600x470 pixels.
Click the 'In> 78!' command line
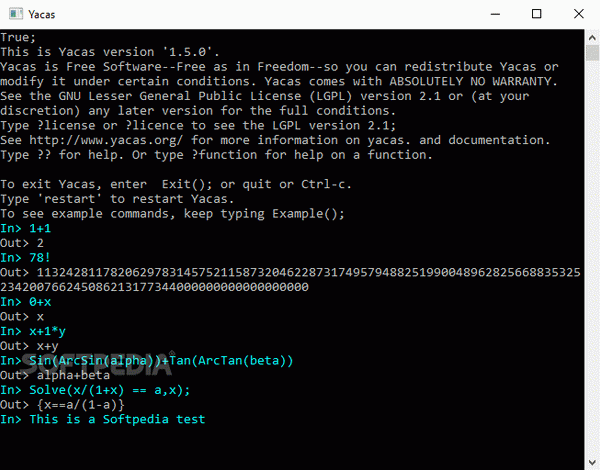25,258
